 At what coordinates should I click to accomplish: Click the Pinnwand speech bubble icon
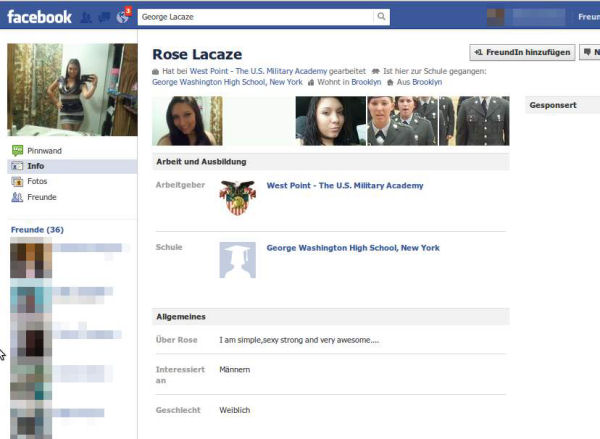click(x=17, y=151)
